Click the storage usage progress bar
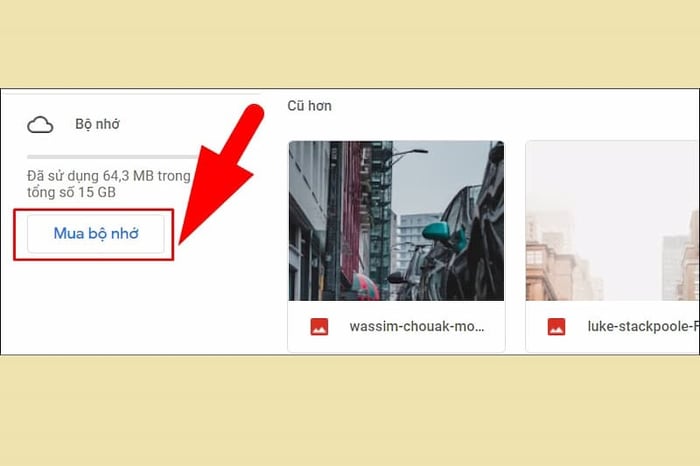The width and height of the screenshot is (700, 466). tap(114, 157)
